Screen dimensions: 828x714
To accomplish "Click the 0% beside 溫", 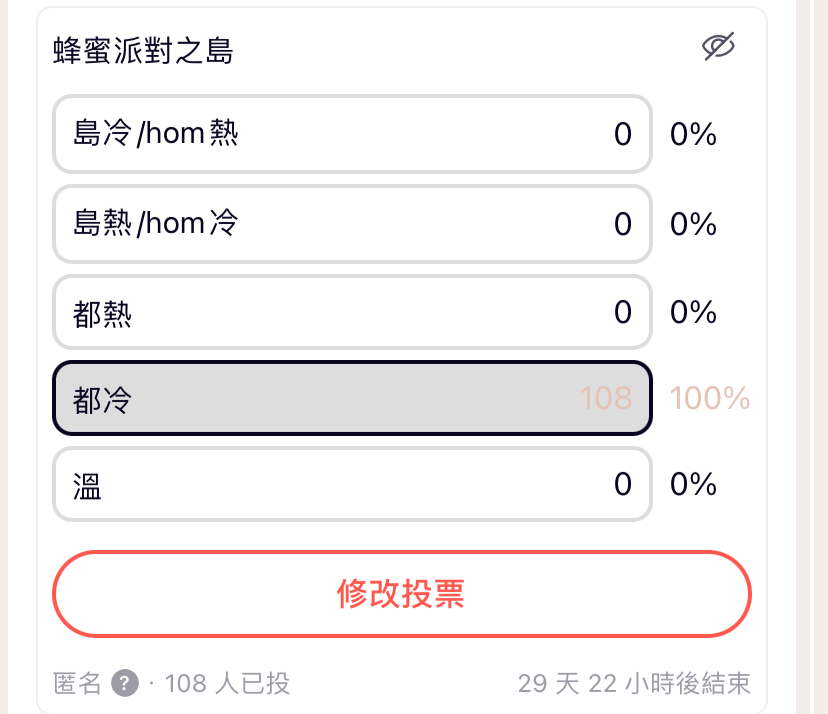I will [x=693, y=484].
